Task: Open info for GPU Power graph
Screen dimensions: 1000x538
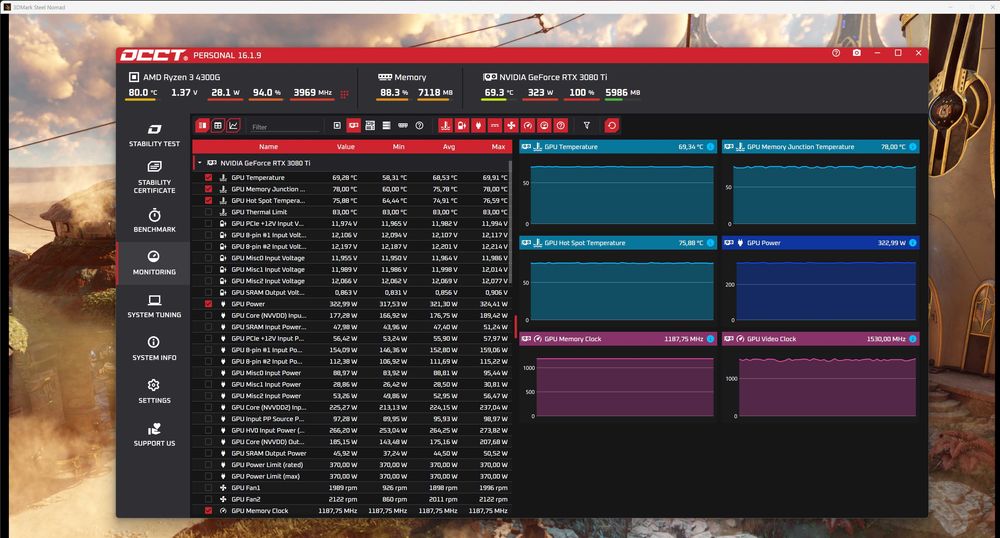Action: click(913, 243)
